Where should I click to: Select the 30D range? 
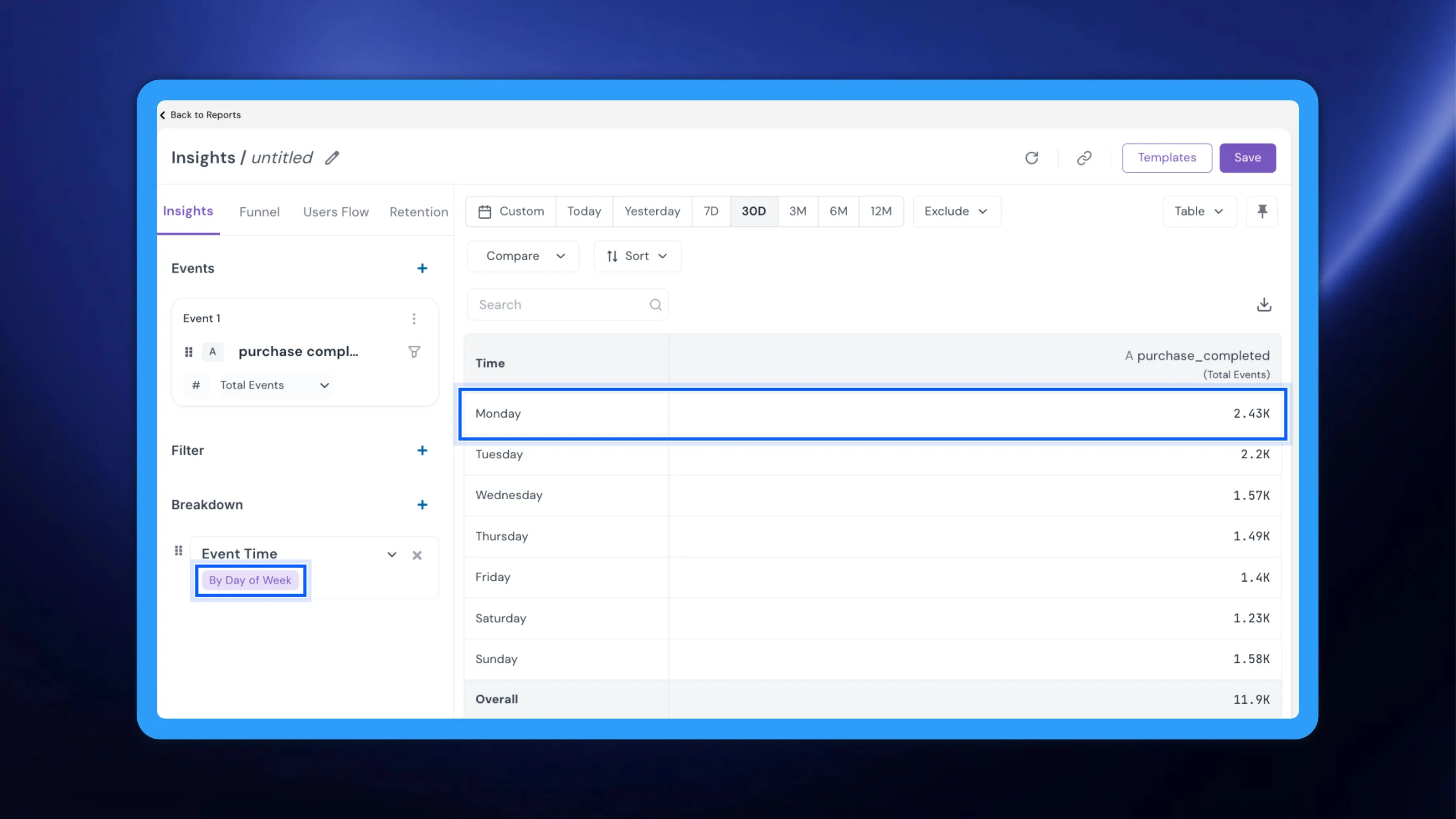(754, 211)
